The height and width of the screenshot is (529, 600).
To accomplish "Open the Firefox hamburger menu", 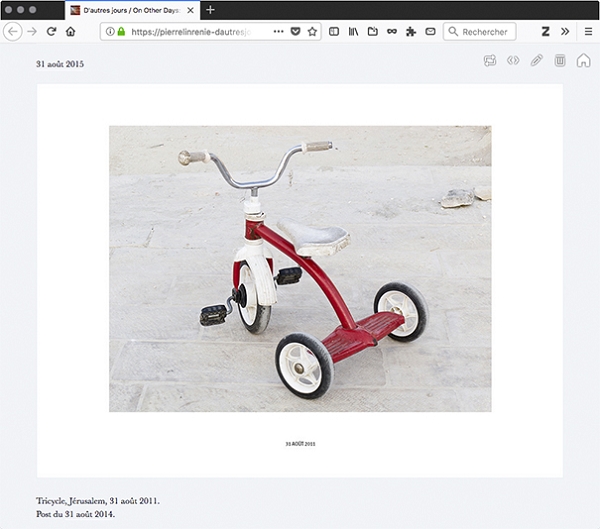I will click(x=587, y=32).
